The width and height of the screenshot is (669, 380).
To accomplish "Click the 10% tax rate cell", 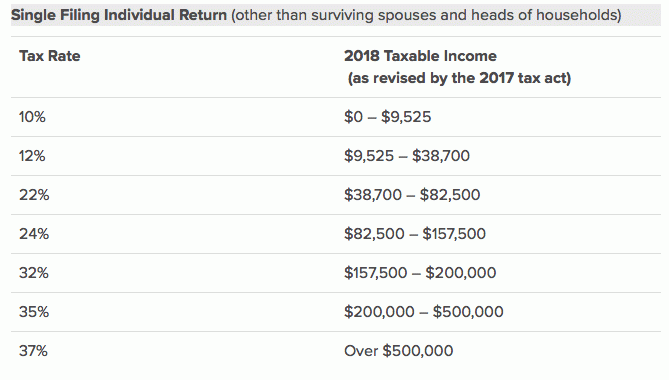I will pyautogui.click(x=32, y=117).
